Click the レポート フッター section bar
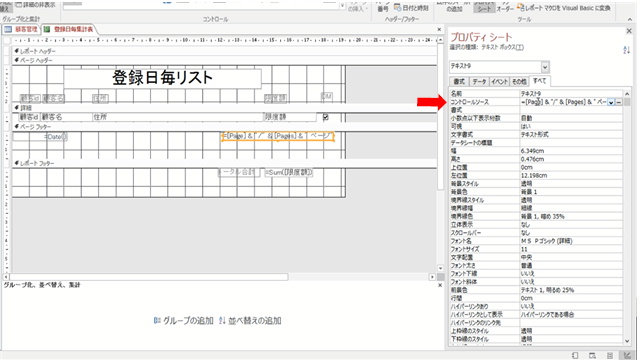 coord(224,163)
